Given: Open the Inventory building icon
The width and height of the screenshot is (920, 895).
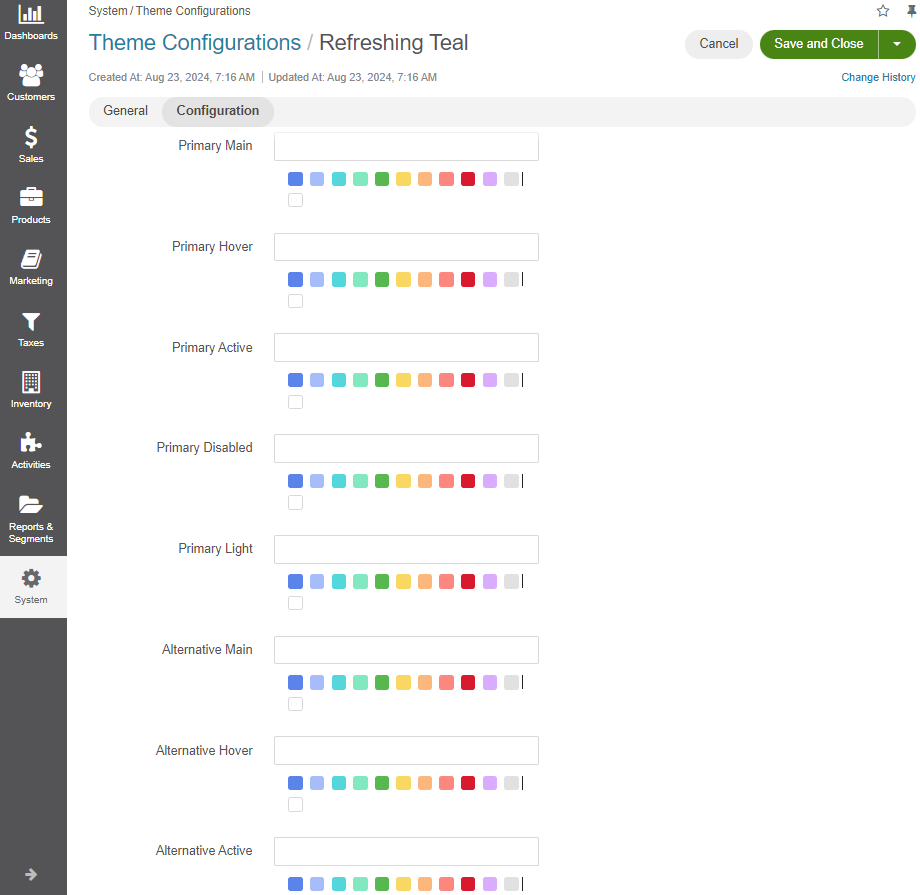Looking at the screenshot, I should pyautogui.click(x=31, y=382).
